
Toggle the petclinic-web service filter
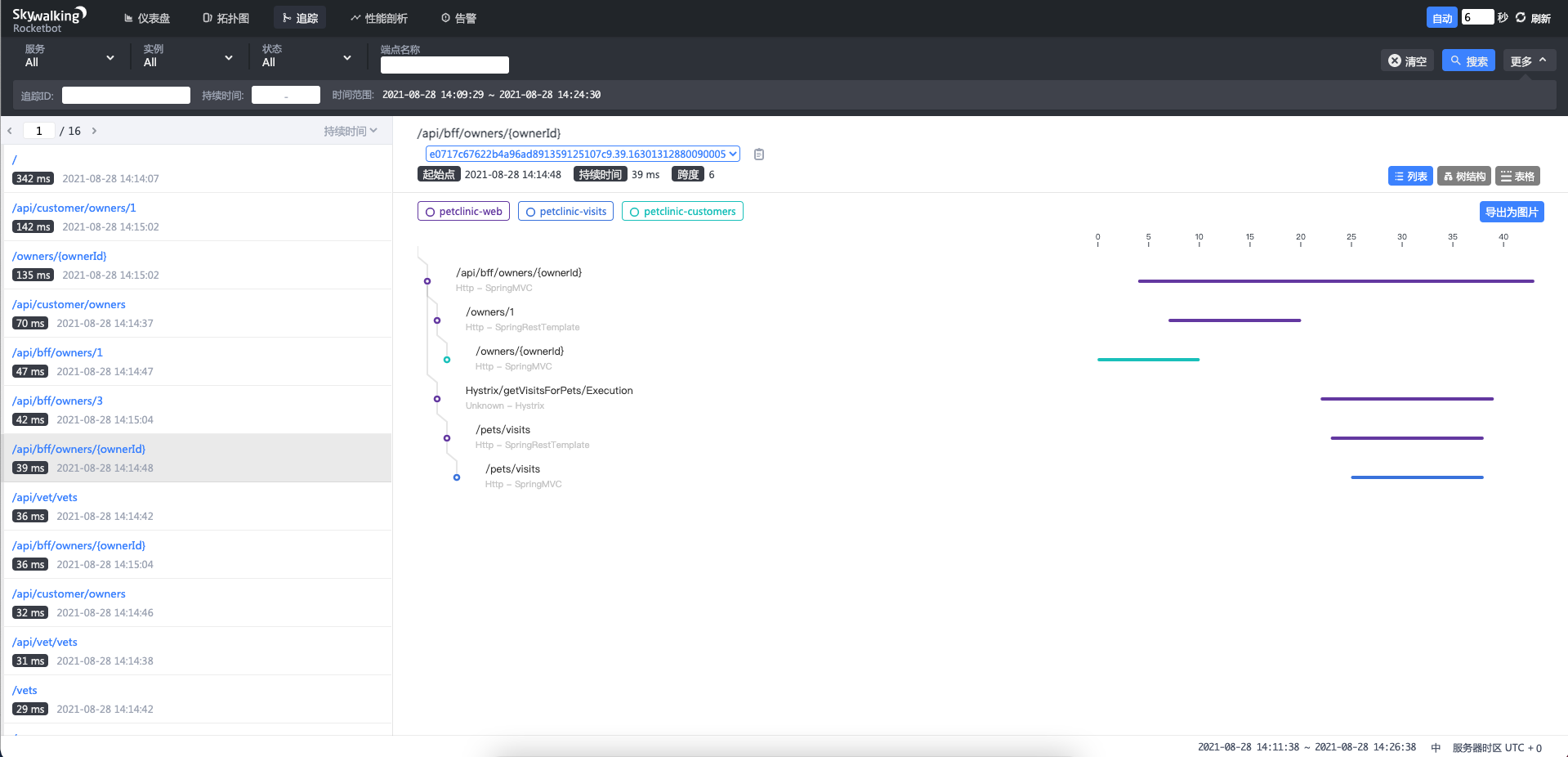pos(463,212)
